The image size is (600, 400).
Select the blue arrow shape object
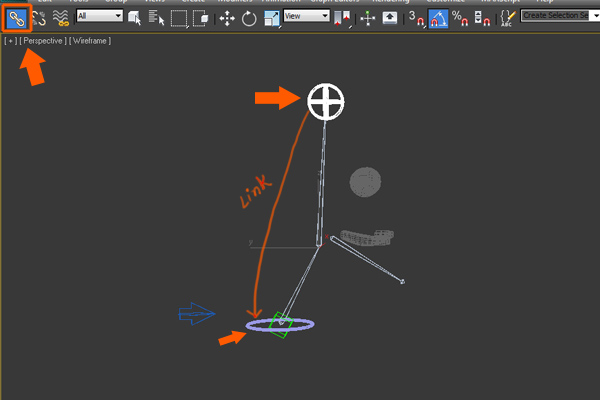coord(196,314)
